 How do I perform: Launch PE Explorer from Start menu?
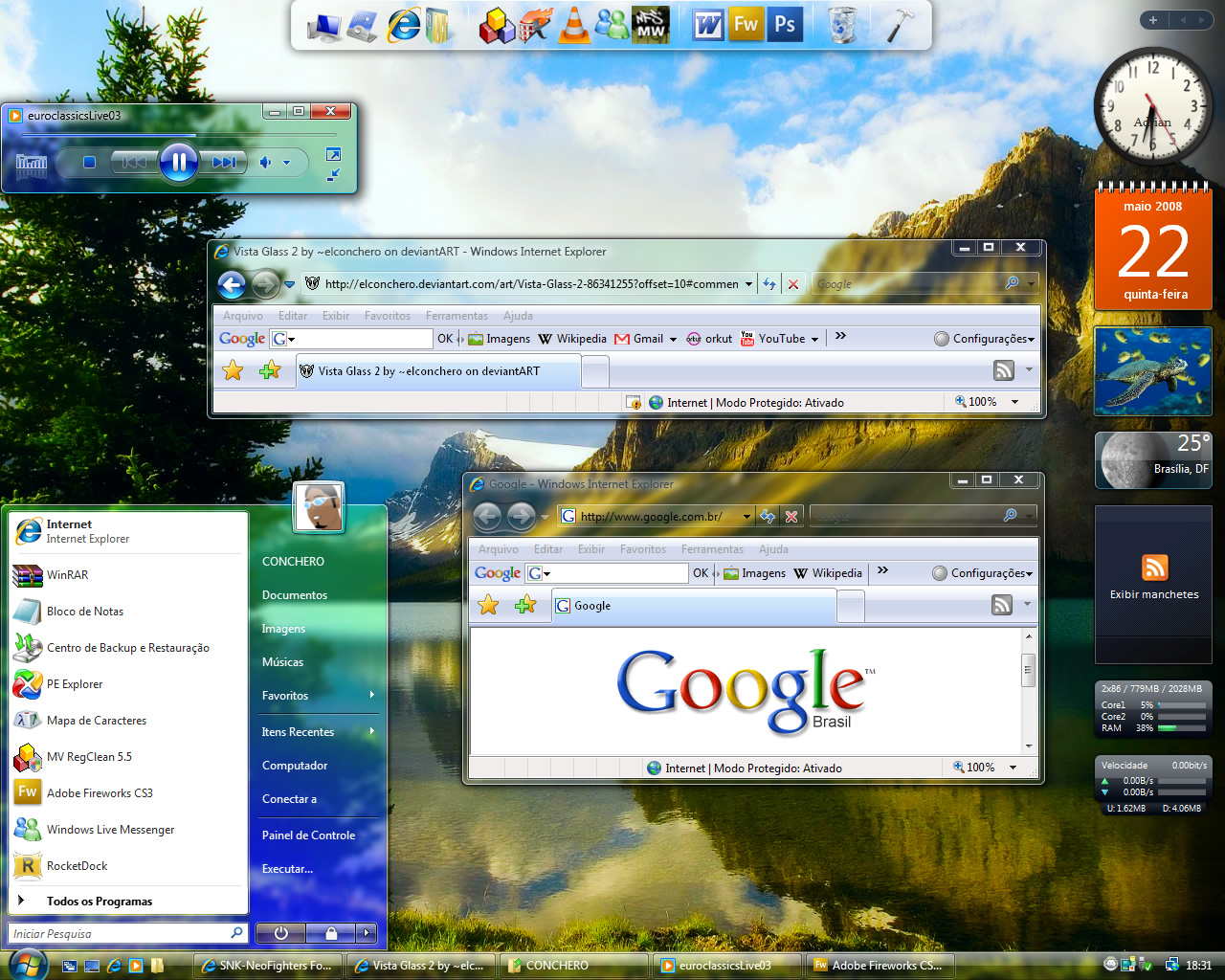click(x=128, y=684)
